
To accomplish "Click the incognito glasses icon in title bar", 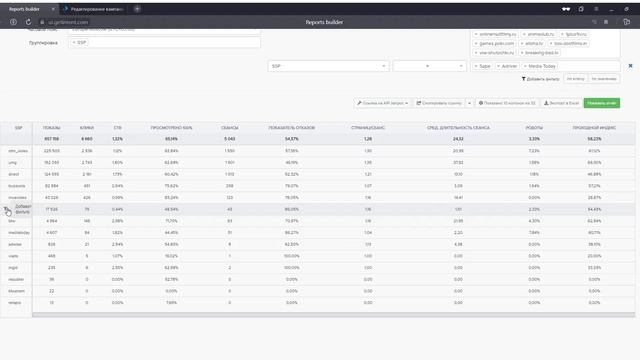I will (566, 9).
